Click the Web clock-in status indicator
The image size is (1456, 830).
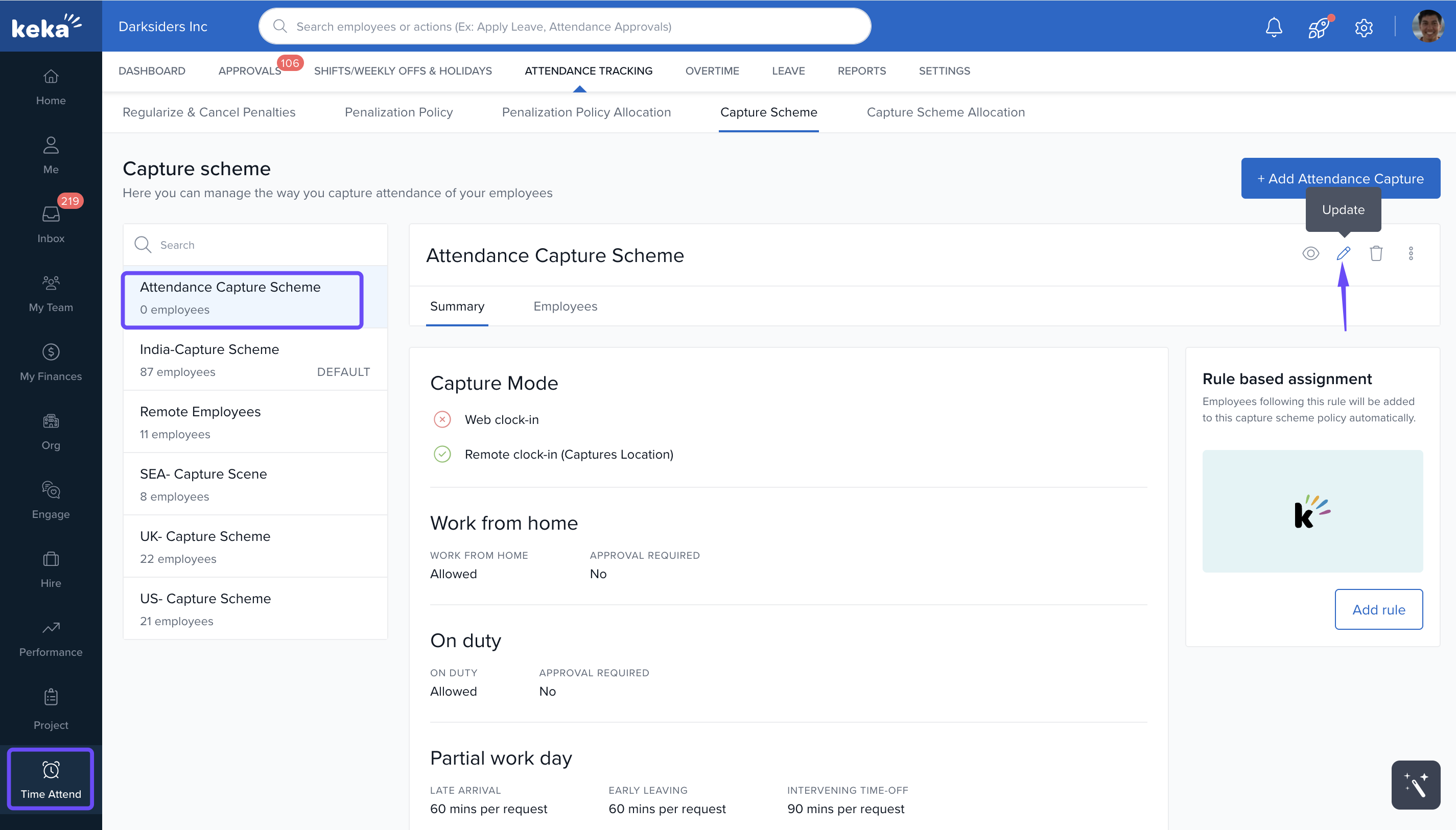tap(442, 419)
